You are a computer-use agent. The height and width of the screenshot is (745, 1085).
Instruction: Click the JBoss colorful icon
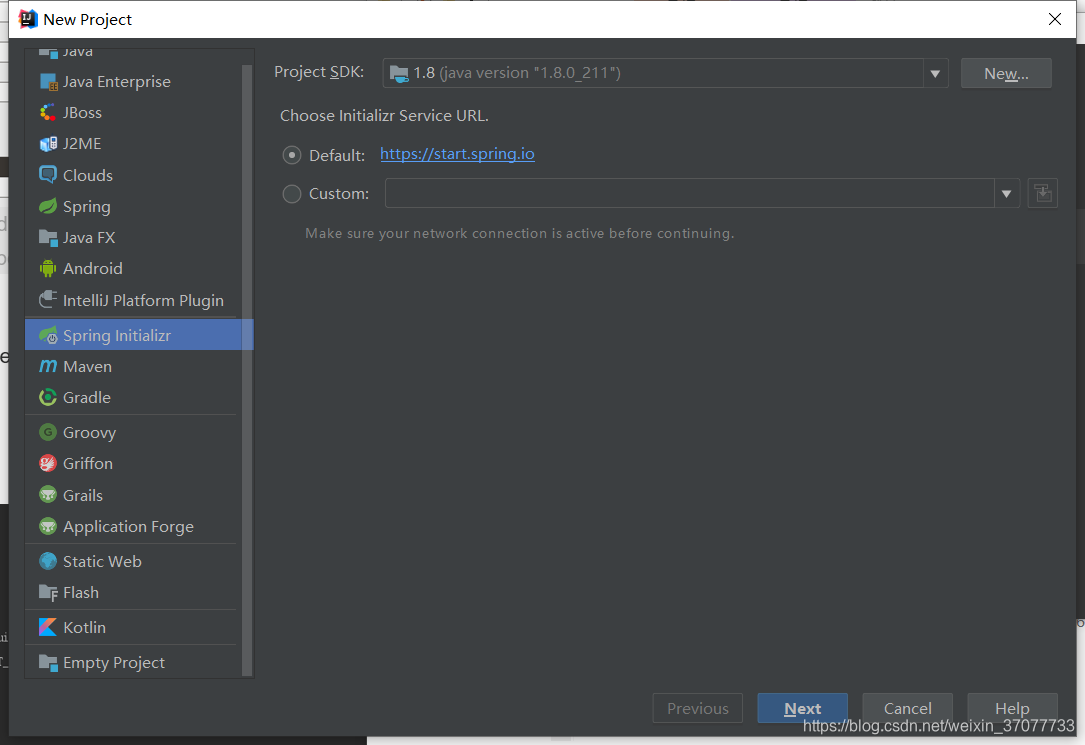(x=48, y=113)
